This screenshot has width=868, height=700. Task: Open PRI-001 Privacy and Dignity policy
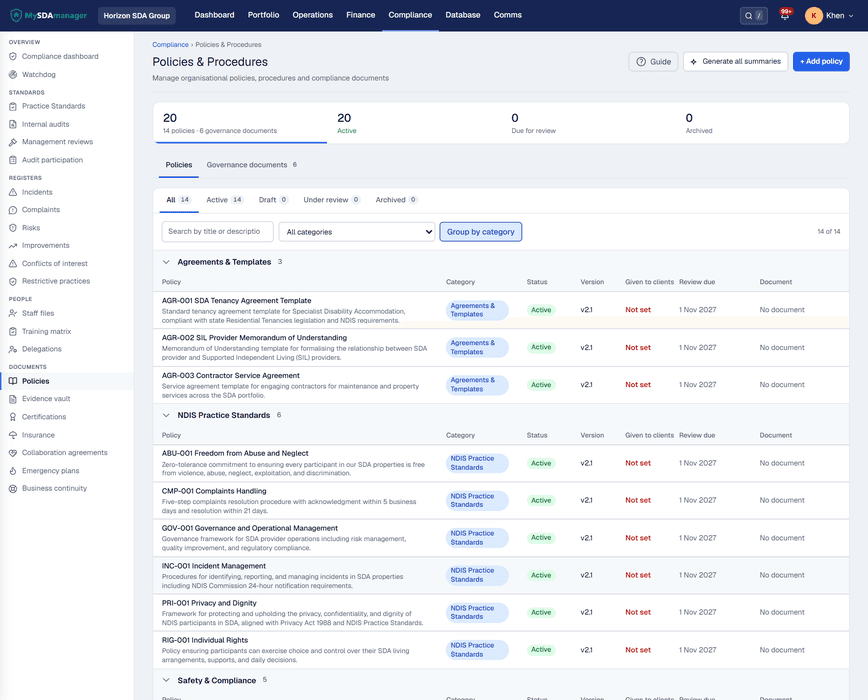click(209, 603)
